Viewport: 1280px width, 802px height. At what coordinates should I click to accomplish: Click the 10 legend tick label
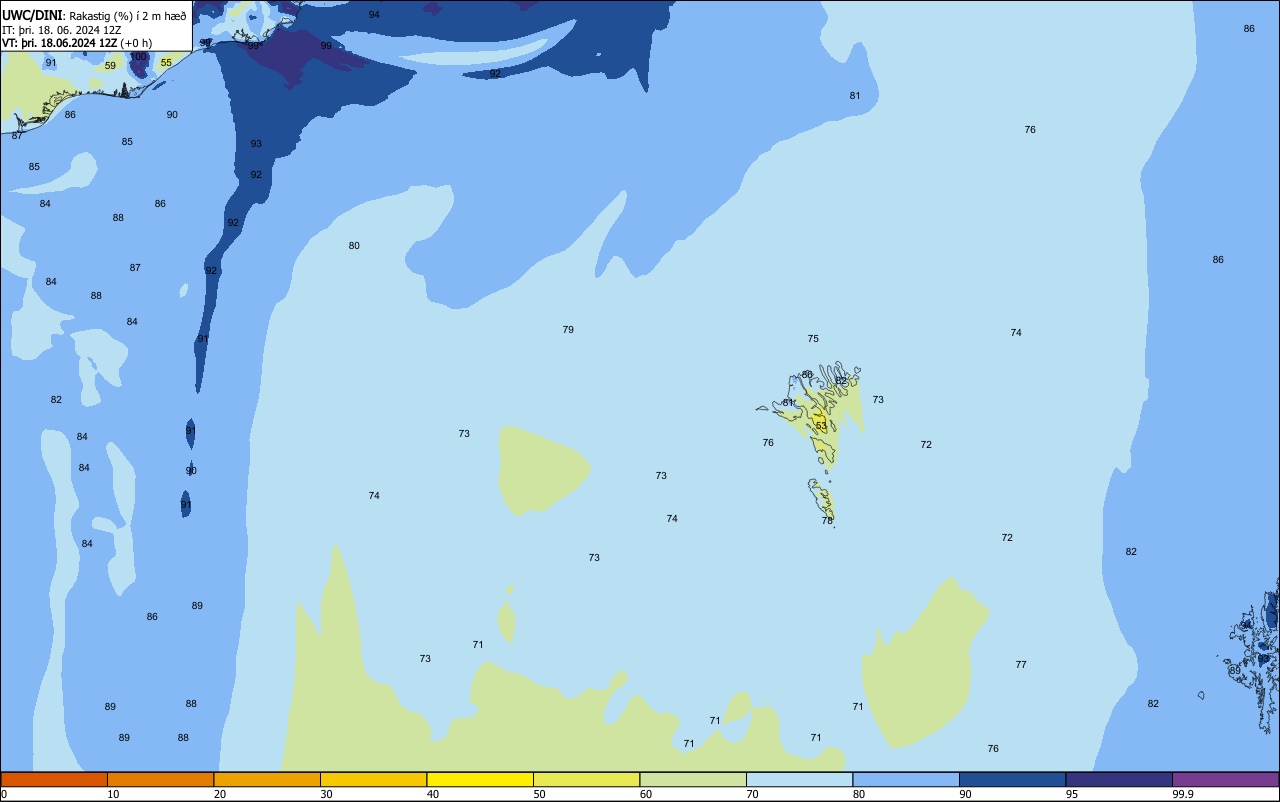[x=113, y=794]
